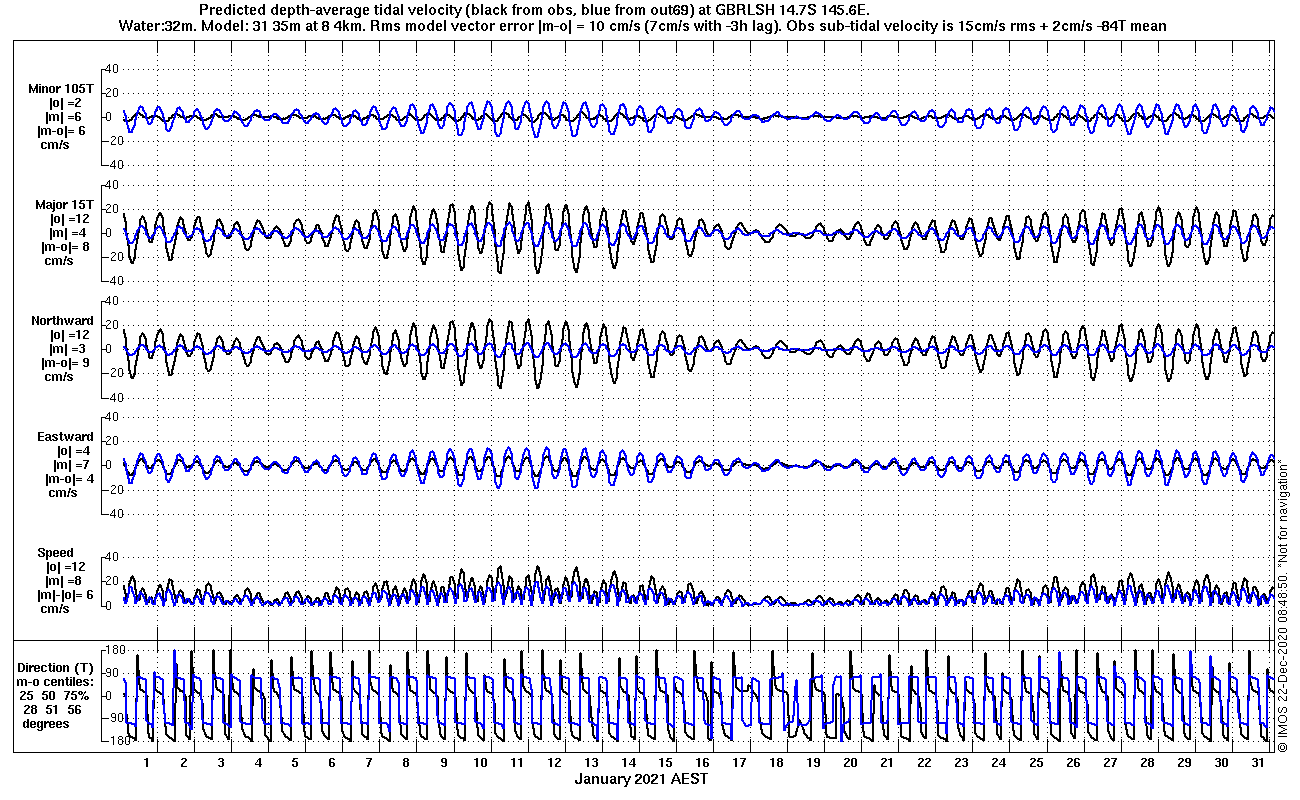The image size is (1300, 800).
Task: Click the 'm-o centiles:' label
Action: tap(56, 682)
